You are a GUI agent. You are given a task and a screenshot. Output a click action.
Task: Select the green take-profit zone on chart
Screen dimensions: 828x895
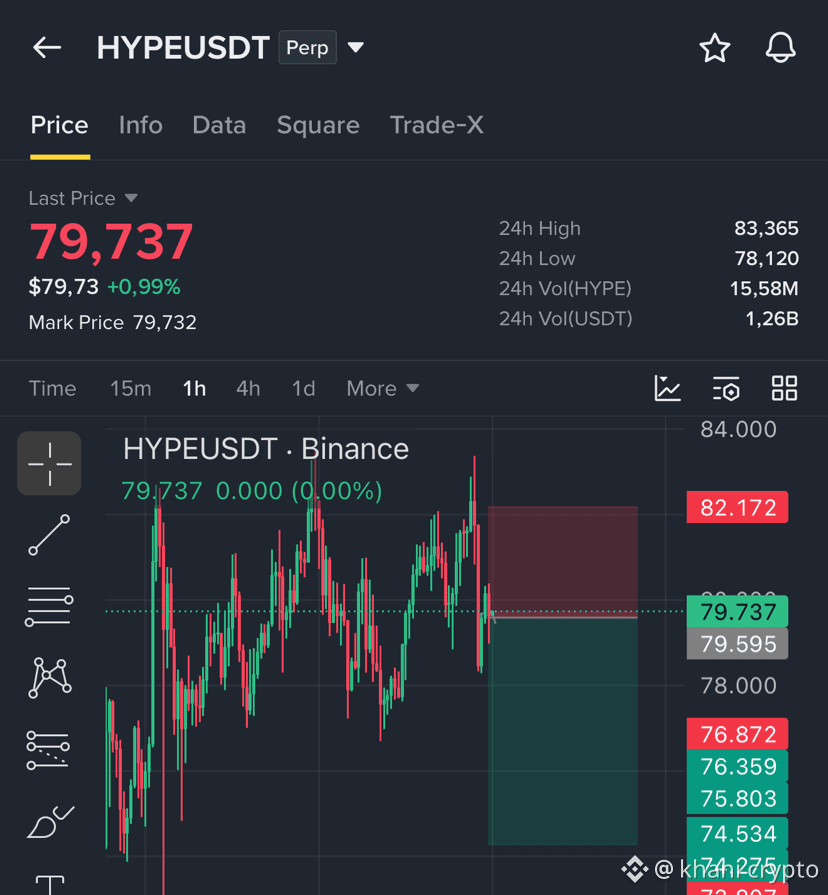pos(563,732)
